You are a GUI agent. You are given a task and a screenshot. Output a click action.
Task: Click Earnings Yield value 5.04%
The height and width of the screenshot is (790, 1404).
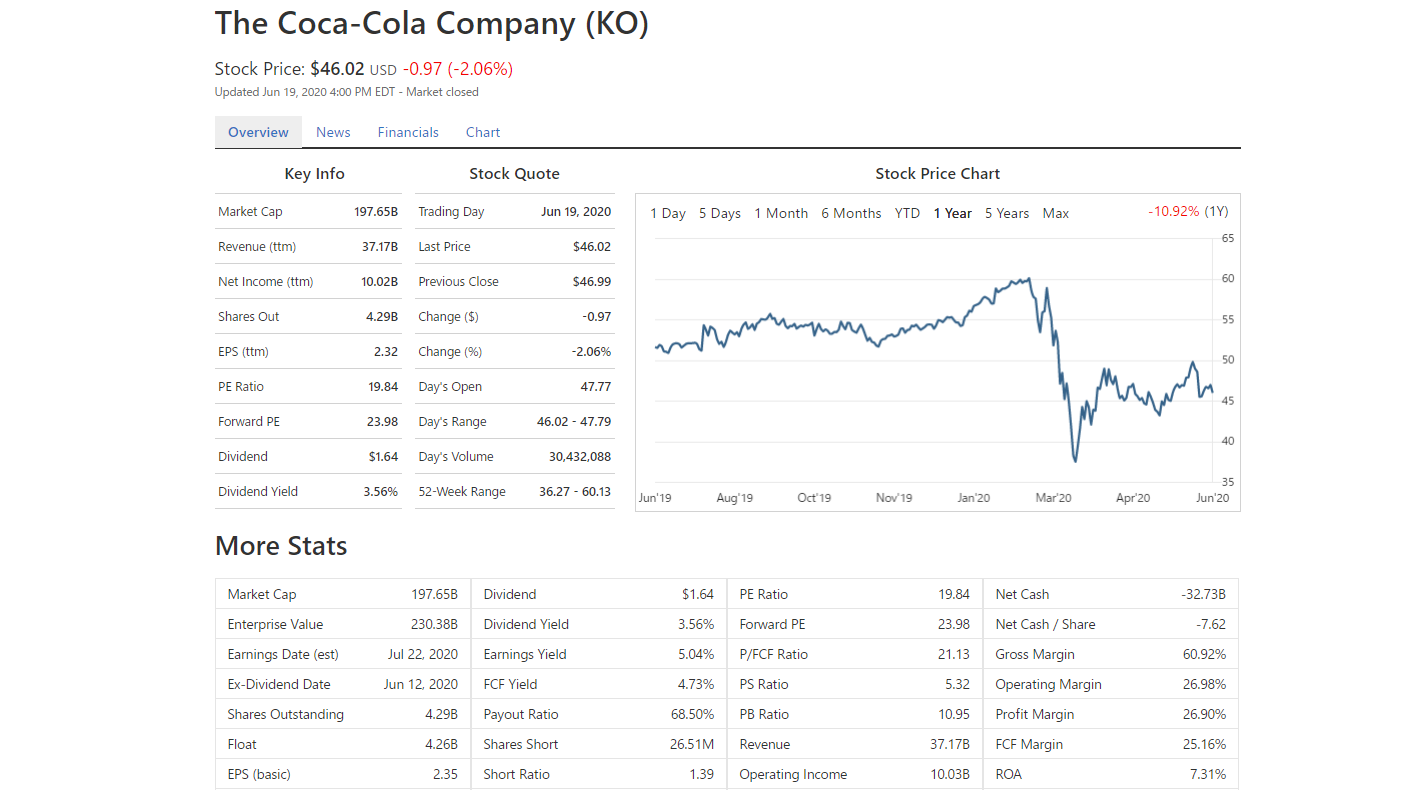696,655
